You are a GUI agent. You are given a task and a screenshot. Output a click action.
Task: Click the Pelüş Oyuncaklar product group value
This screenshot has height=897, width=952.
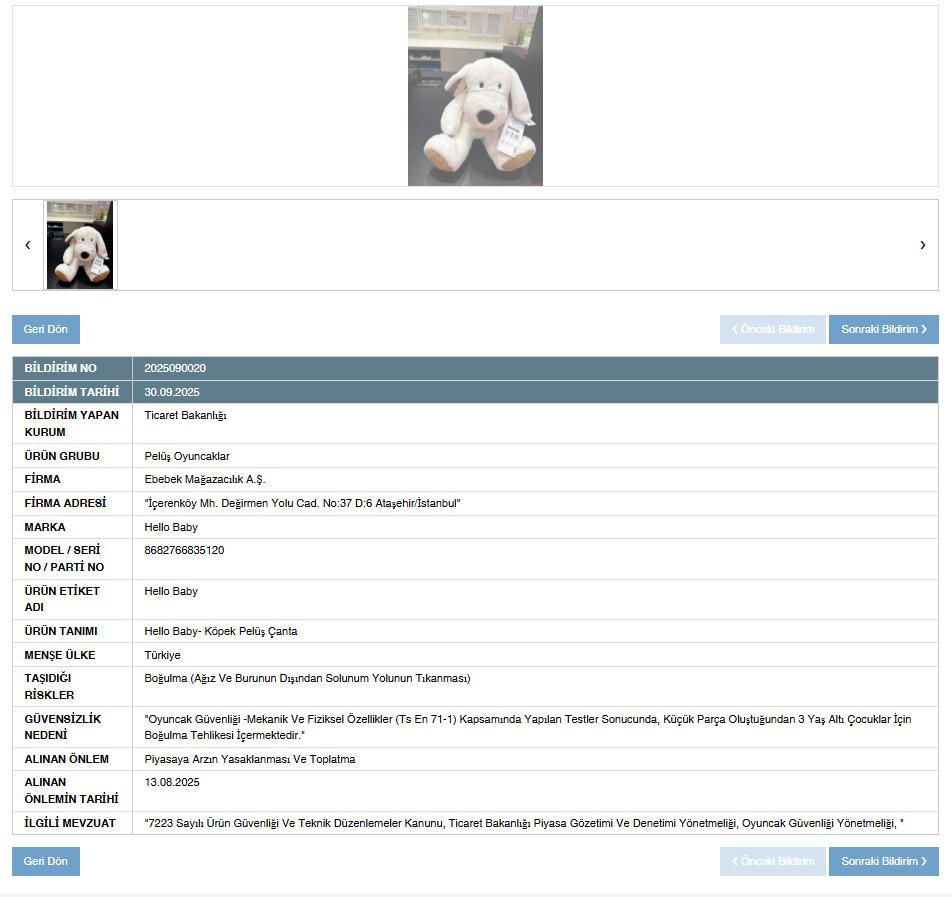click(187, 457)
